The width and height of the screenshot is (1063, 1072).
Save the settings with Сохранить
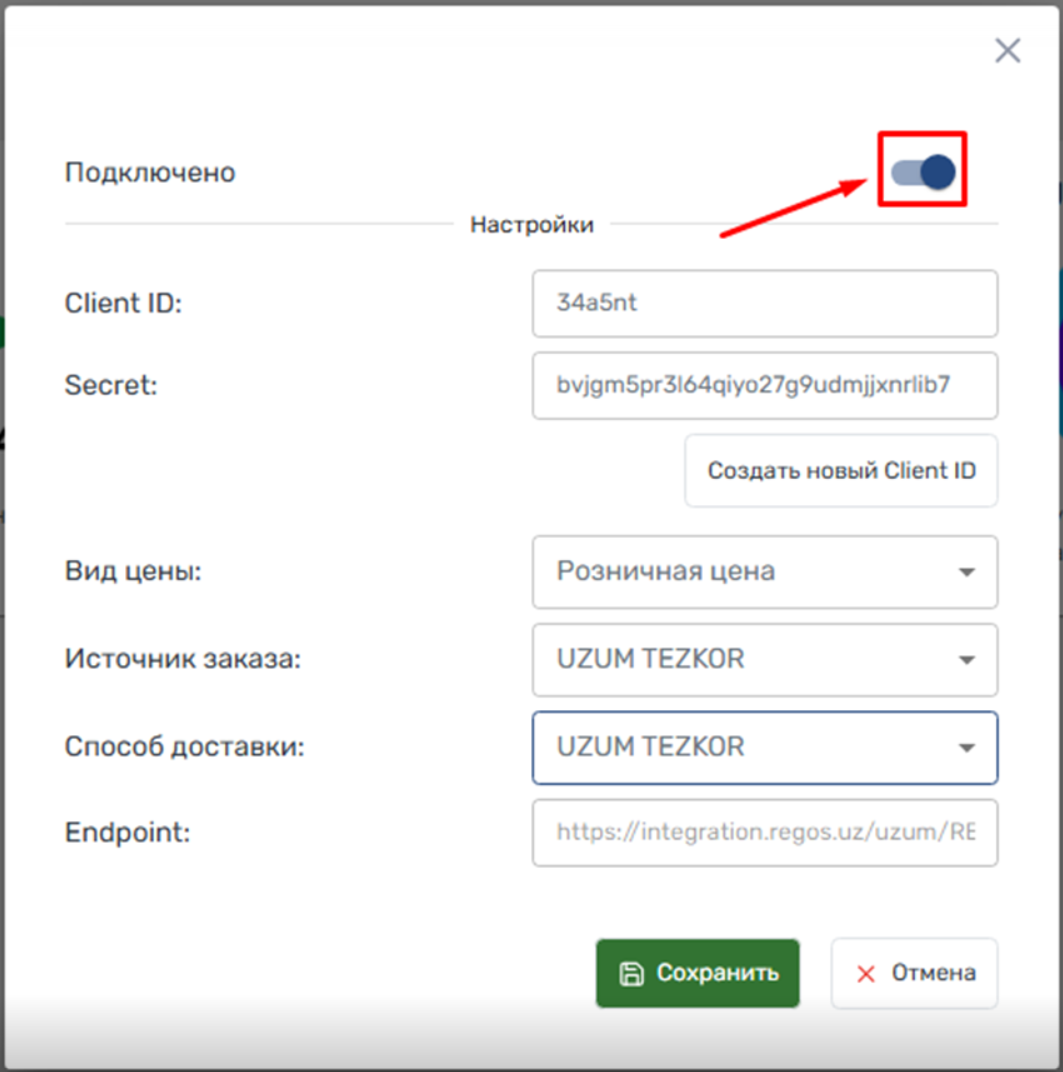tap(698, 973)
